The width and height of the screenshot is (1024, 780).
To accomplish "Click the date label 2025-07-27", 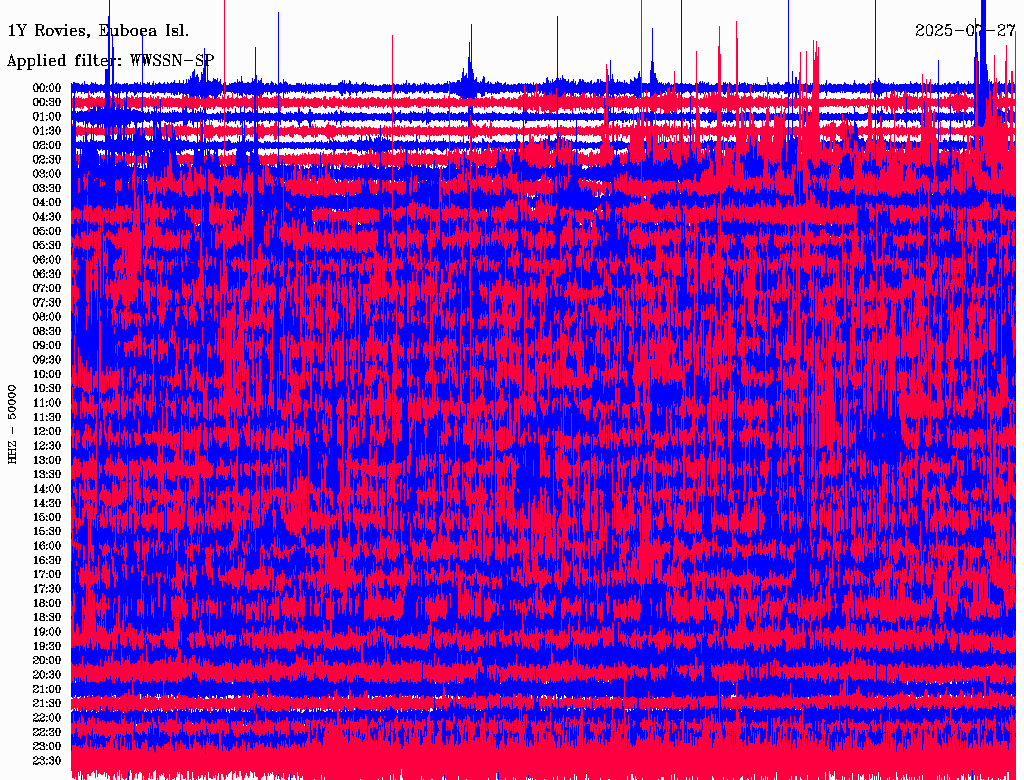I will (965, 31).
